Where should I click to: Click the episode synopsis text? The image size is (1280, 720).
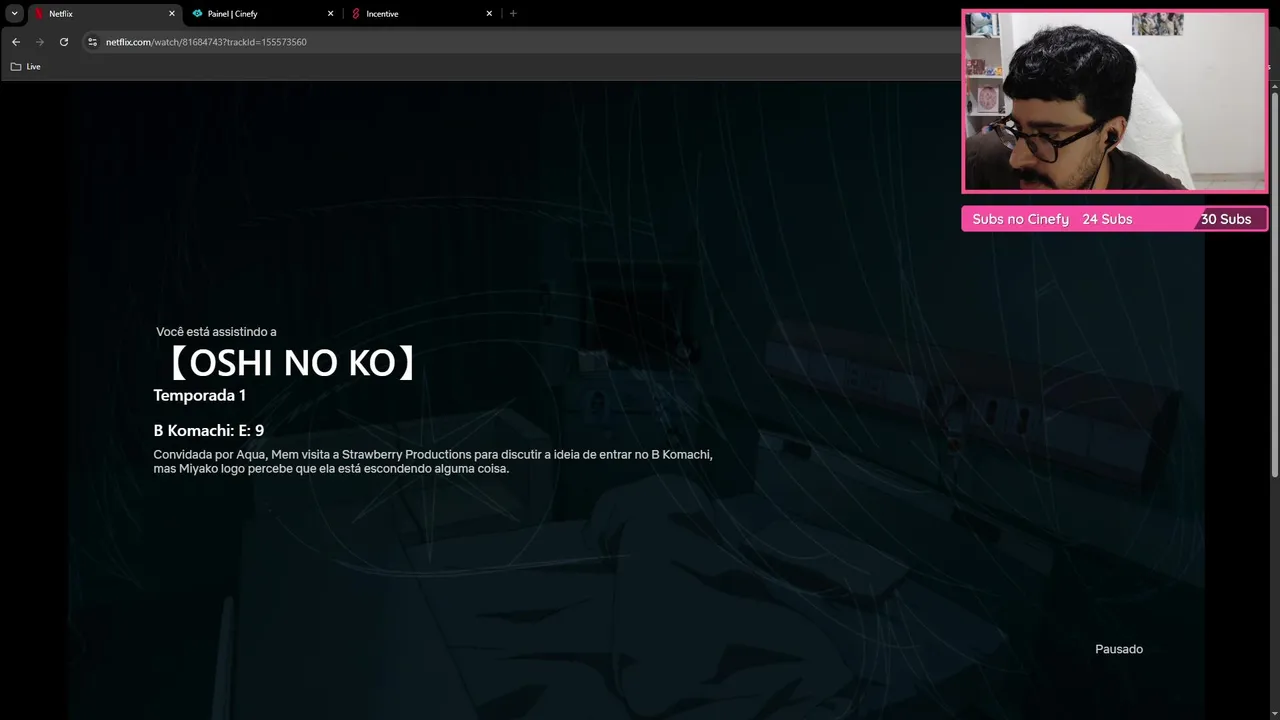click(x=433, y=461)
